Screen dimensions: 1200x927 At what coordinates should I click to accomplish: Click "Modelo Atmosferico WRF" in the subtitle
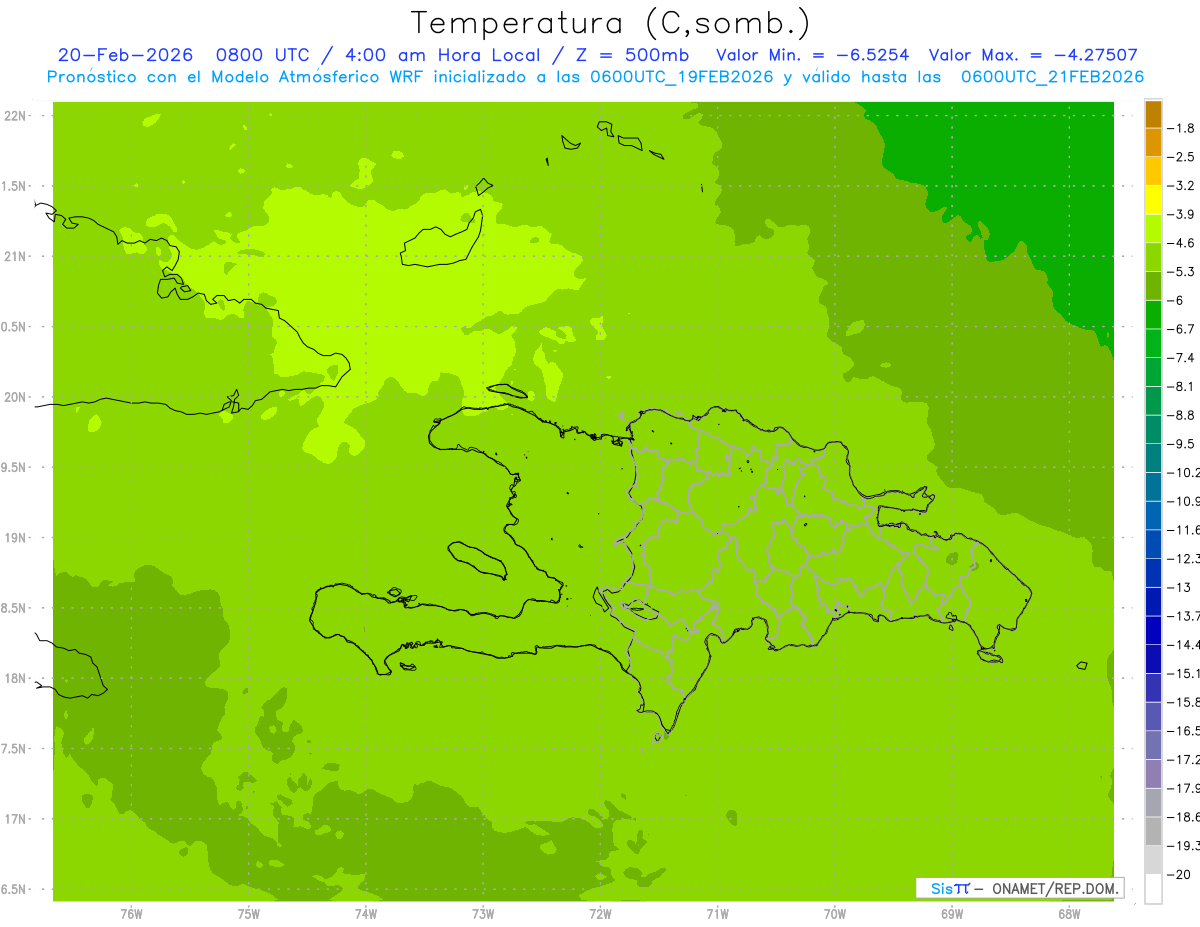coord(320,77)
